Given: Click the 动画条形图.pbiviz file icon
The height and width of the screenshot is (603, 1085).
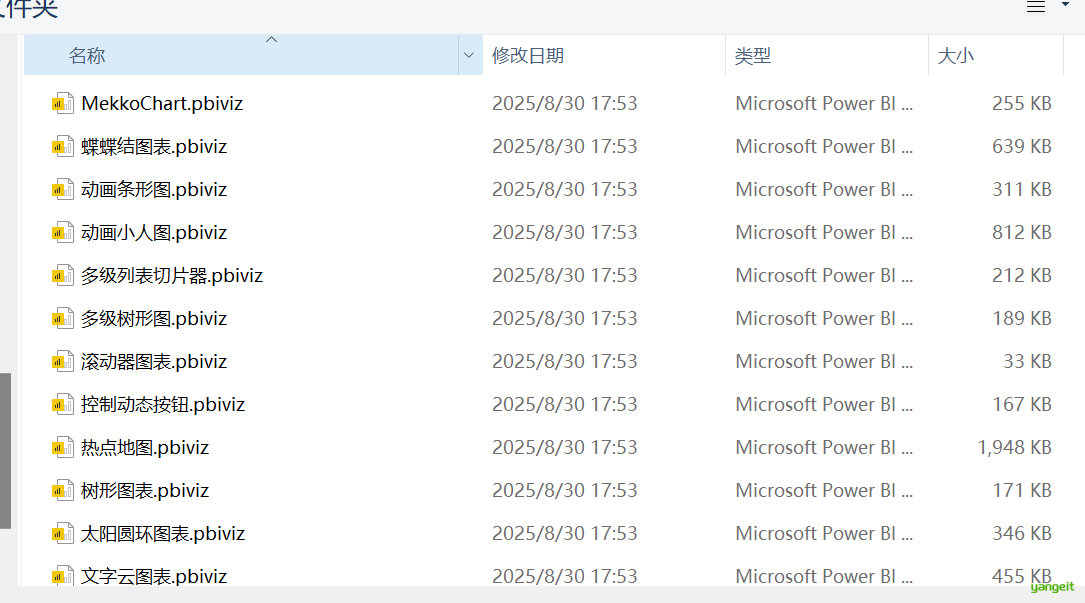Looking at the screenshot, I should click(x=63, y=189).
